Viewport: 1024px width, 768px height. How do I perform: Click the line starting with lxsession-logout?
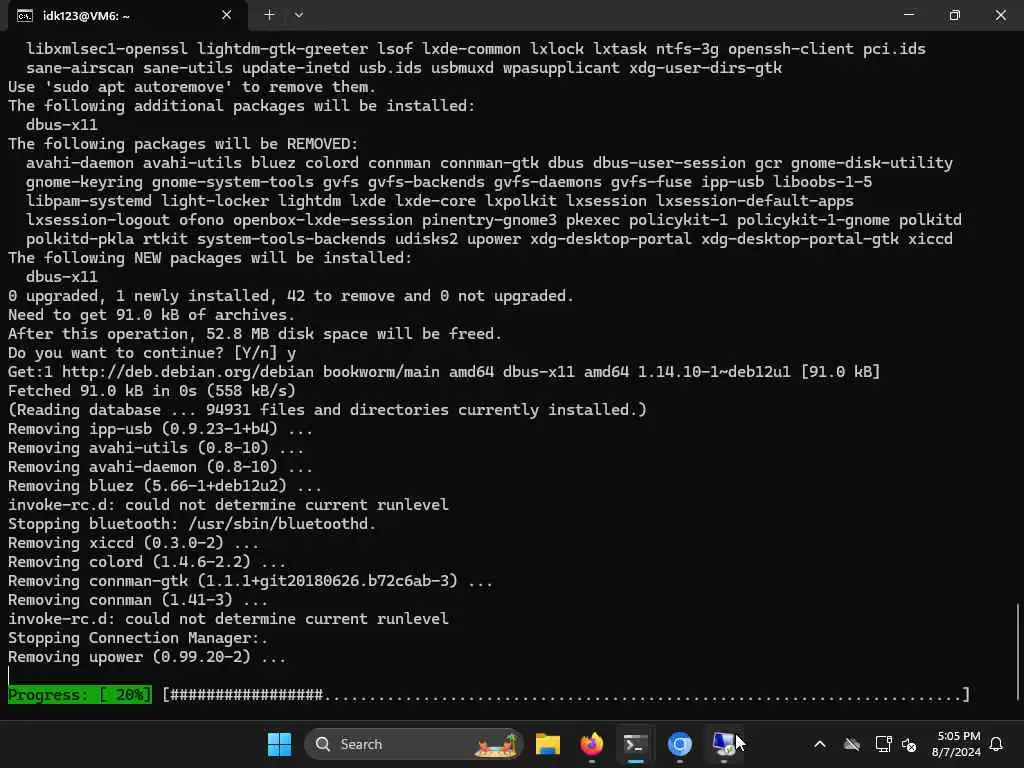(494, 220)
